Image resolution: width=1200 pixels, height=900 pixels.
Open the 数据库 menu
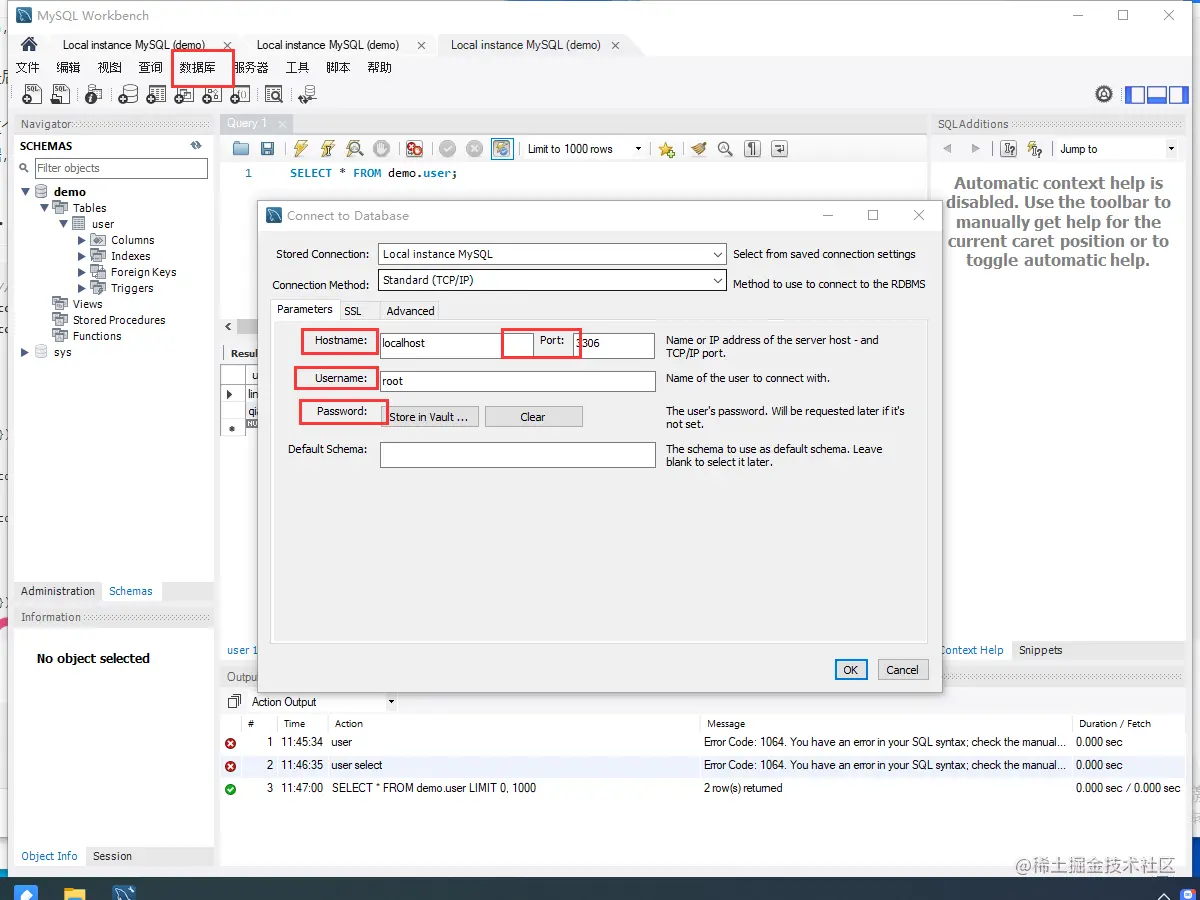tap(197, 68)
